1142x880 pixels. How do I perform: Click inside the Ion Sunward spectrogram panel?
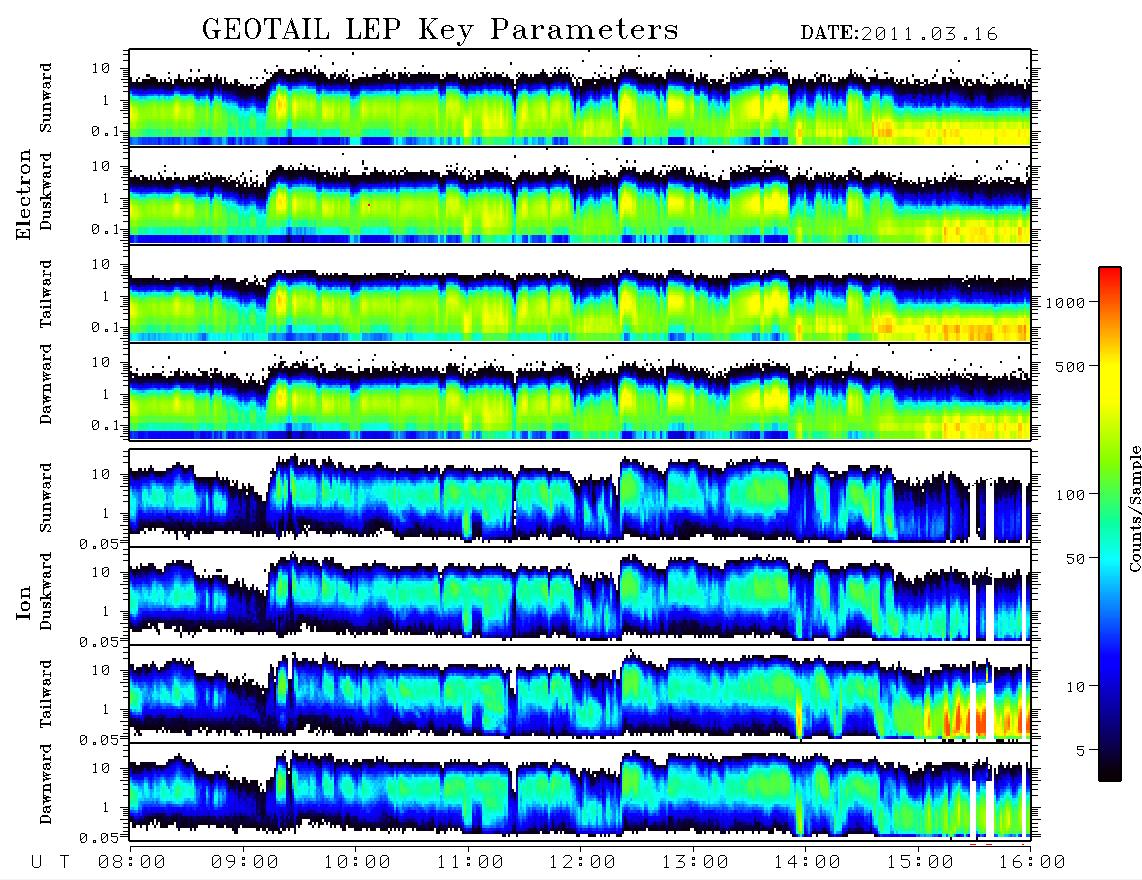580,497
